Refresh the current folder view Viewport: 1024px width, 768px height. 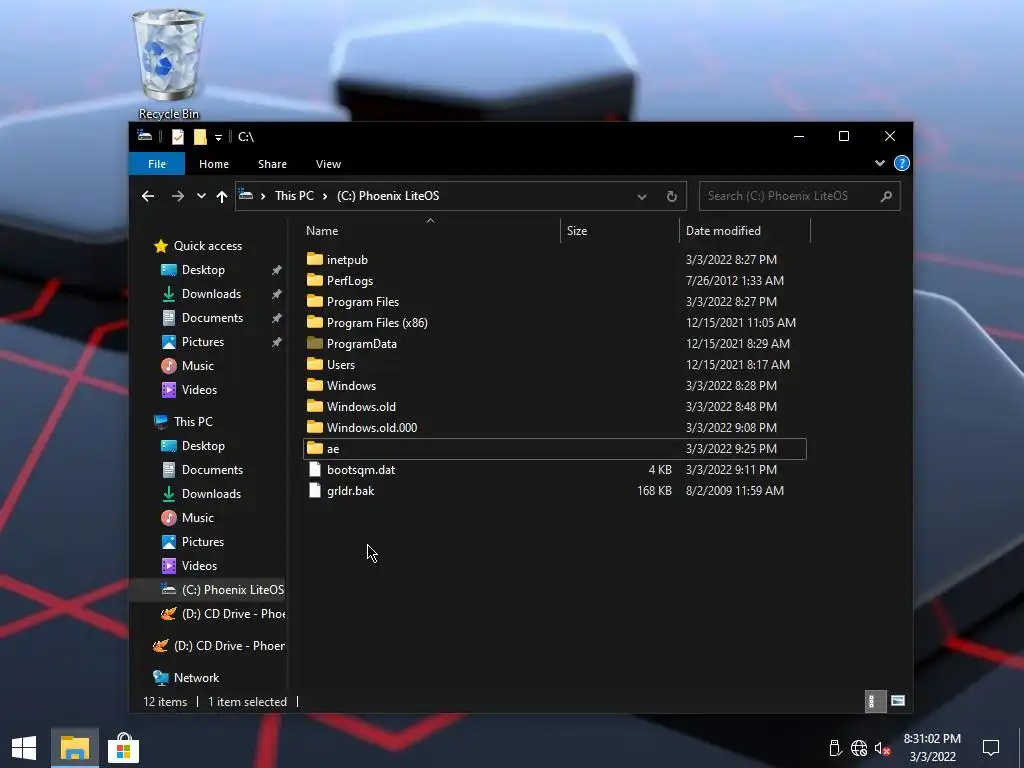click(x=671, y=197)
